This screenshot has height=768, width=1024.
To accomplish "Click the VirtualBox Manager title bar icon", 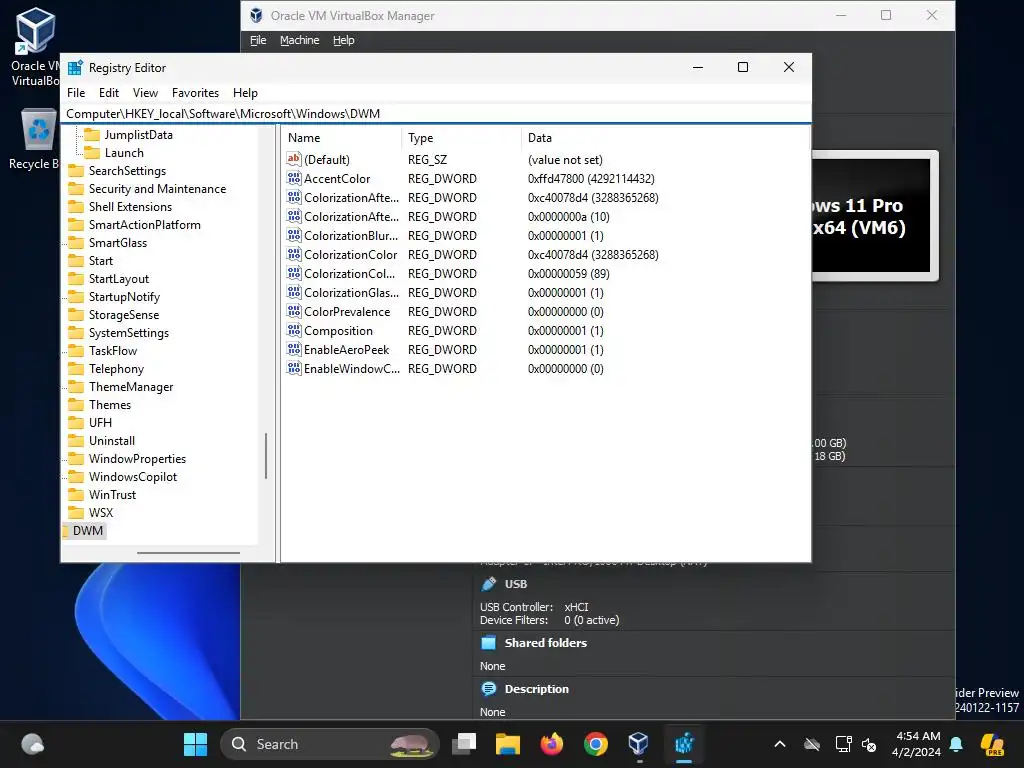I will click(257, 15).
